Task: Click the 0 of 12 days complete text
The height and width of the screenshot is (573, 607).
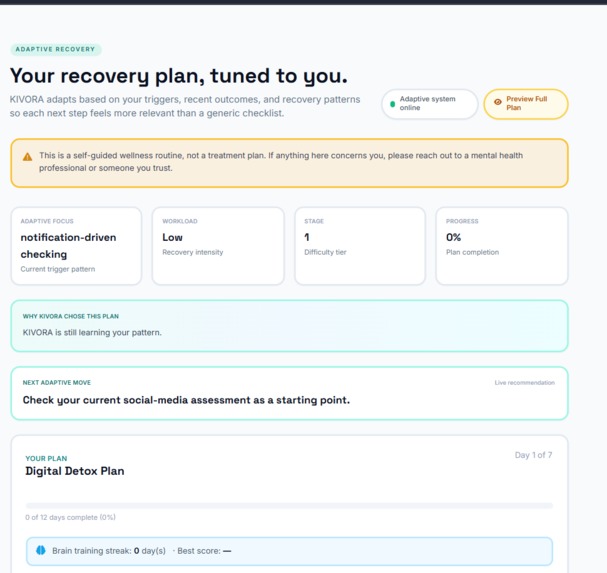Action: click(70, 517)
